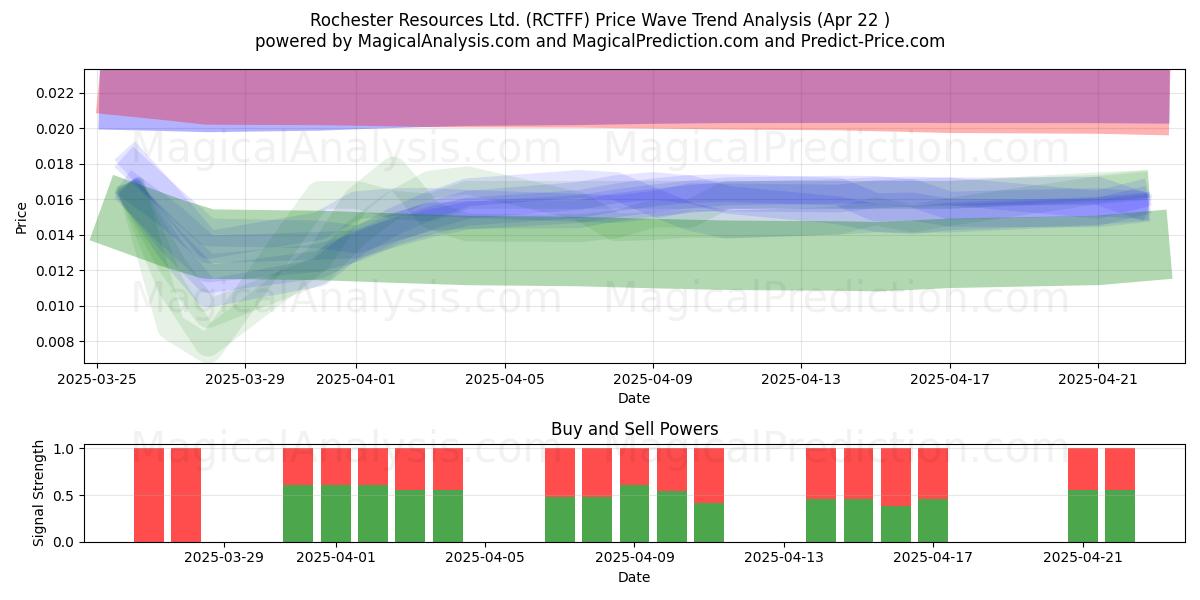Screen dimensions: 1200x600
Task: Click the 'Date' label below Buy and Sell Powers
Action: (634, 577)
